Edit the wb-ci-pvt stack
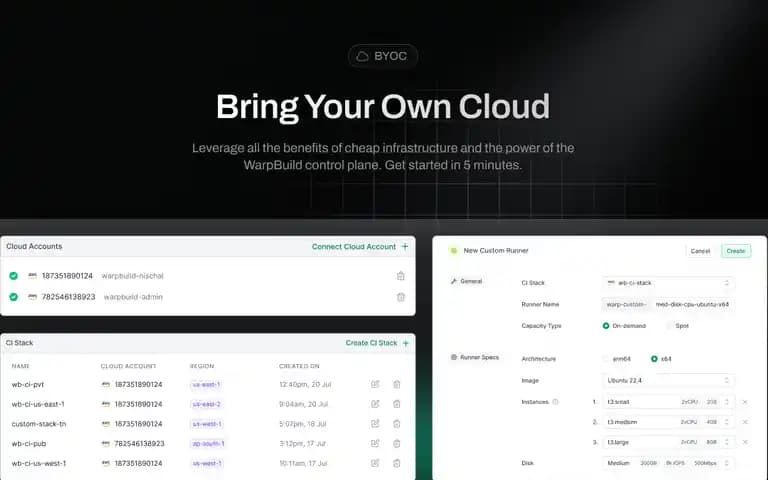 point(375,384)
